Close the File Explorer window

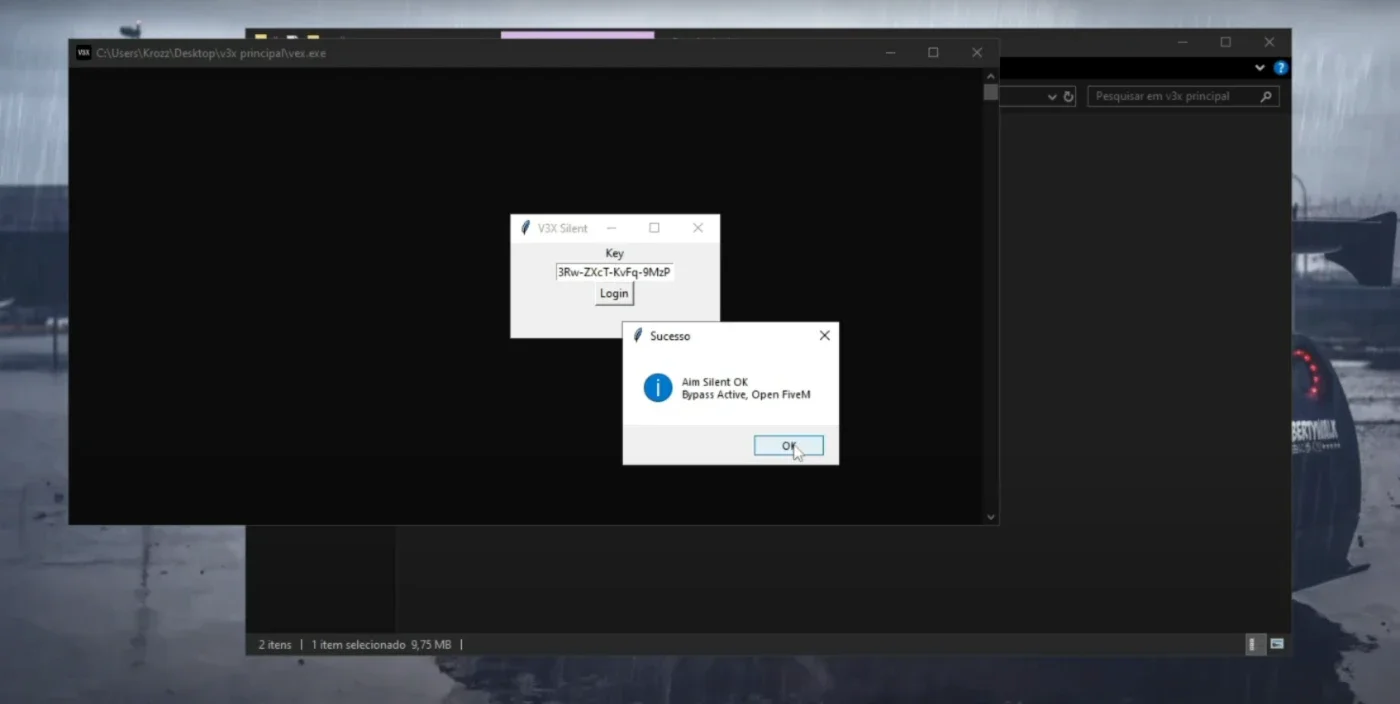pyautogui.click(x=1269, y=42)
